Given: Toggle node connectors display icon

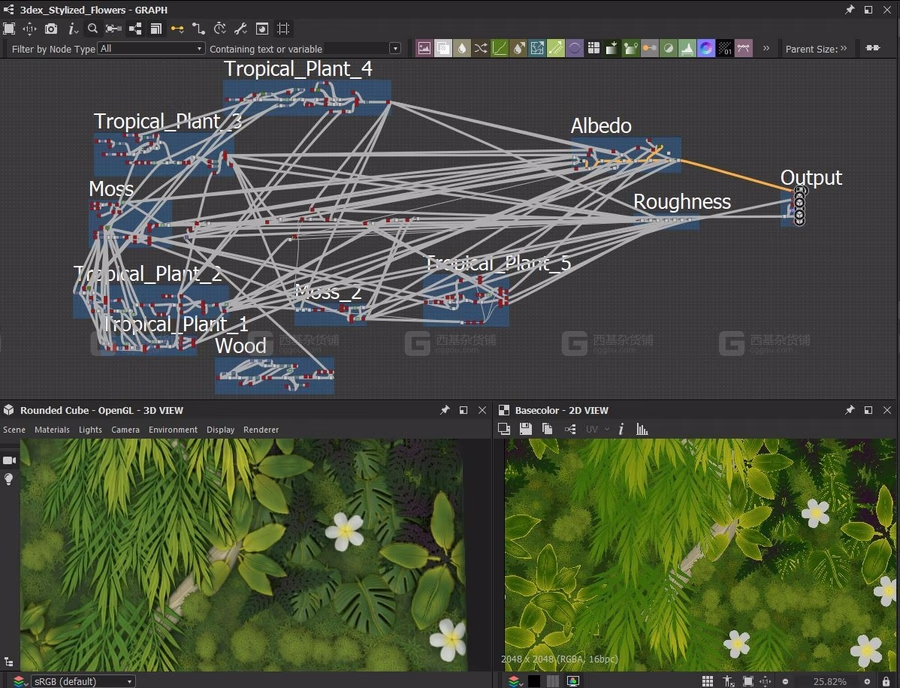Looking at the screenshot, I should tap(113, 29).
